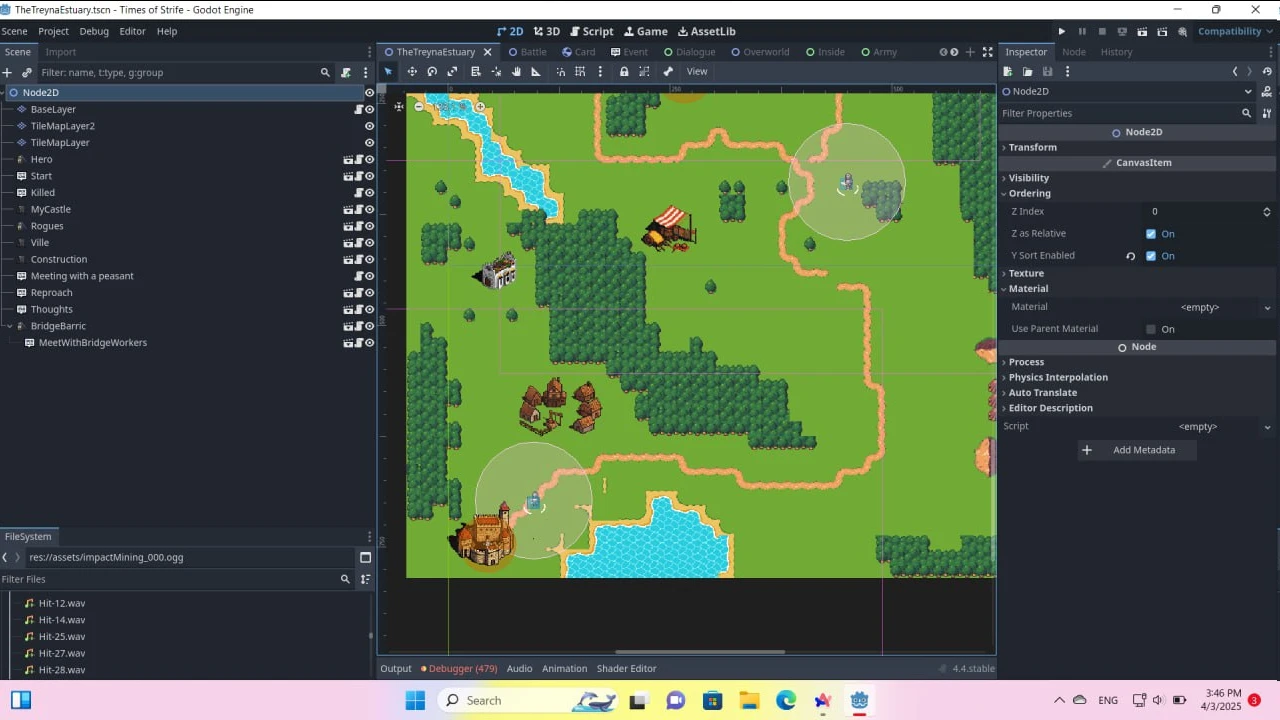Enable the Use Parent Material checkbox
The width and height of the screenshot is (1280, 720).
1151,329
